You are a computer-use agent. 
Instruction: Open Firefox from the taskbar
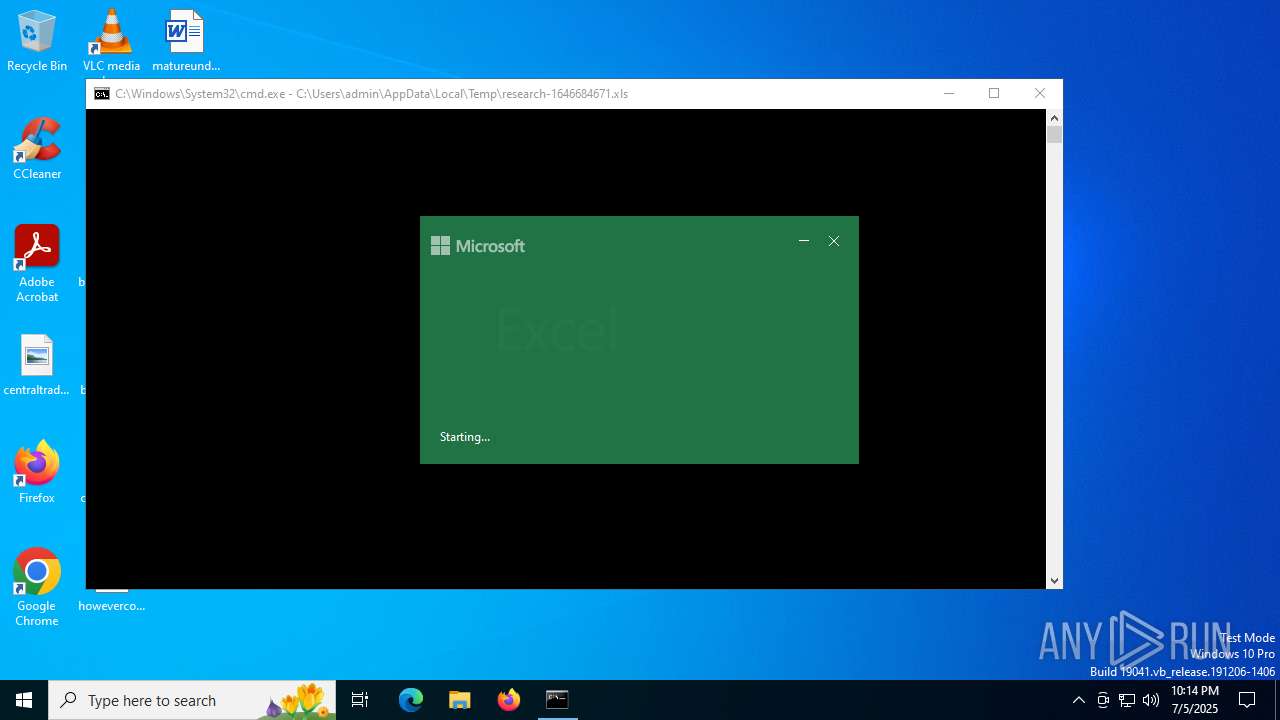(x=509, y=700)
